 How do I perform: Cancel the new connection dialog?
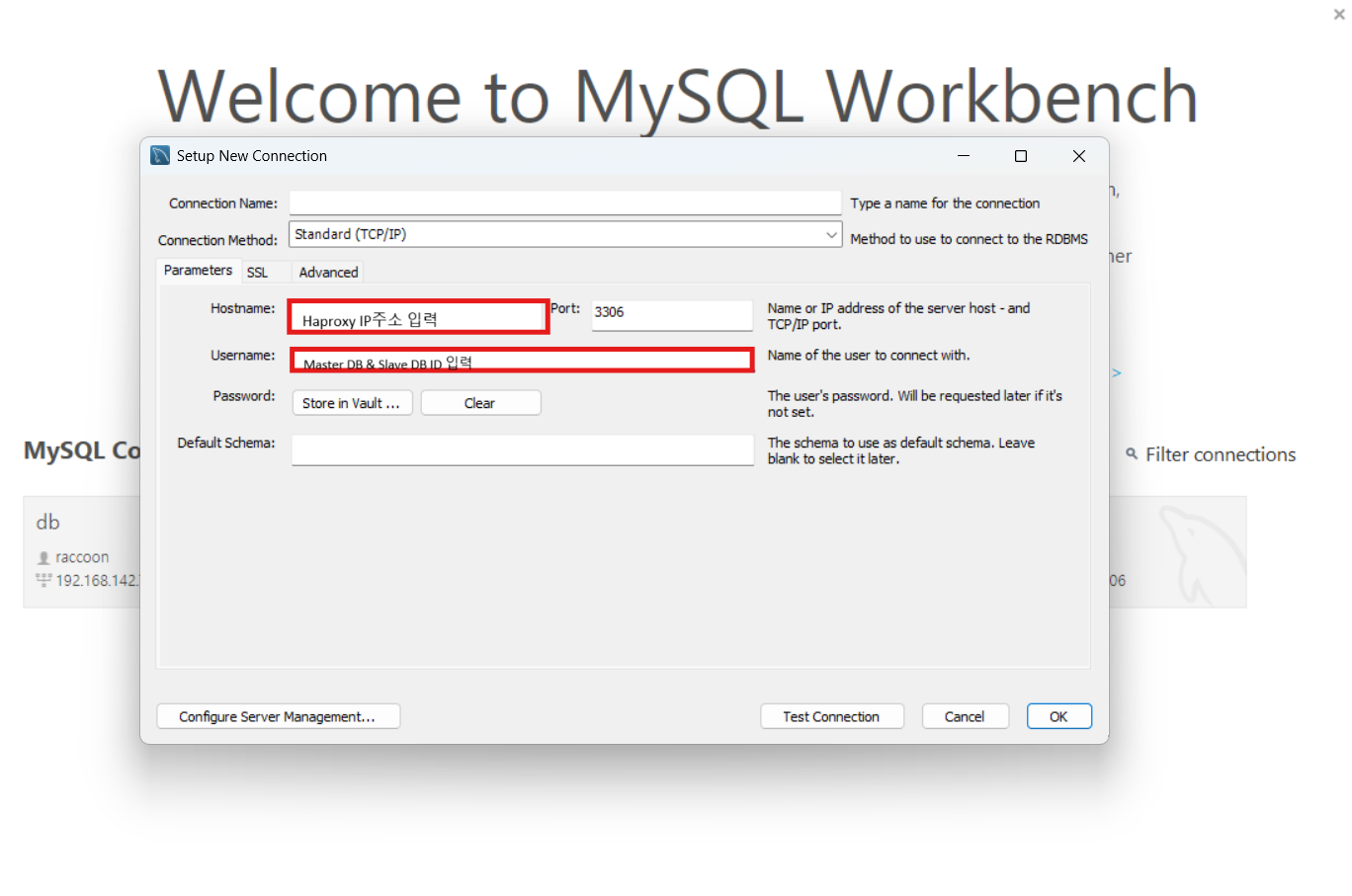[x=965, y=716]
